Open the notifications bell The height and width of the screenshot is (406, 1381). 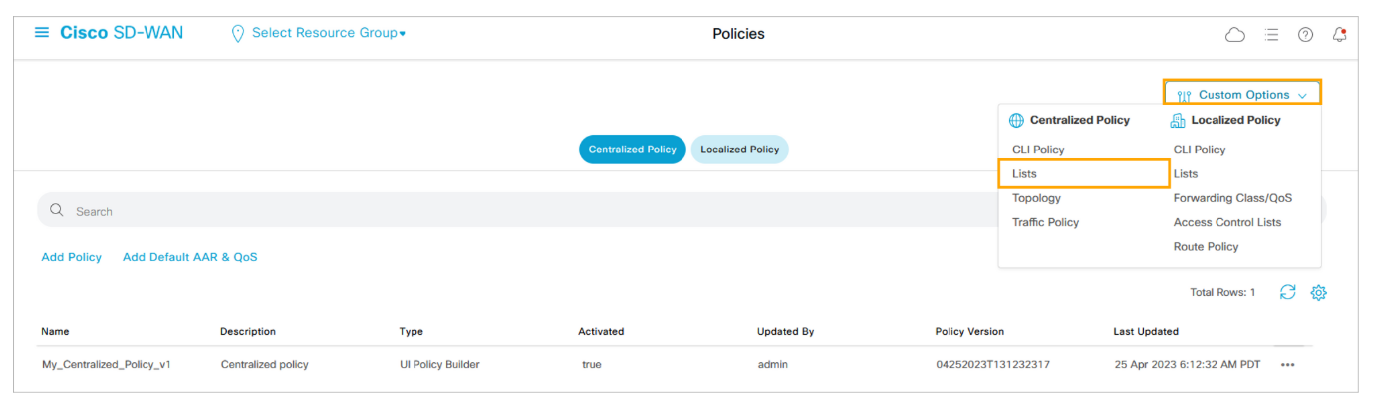1339,35
